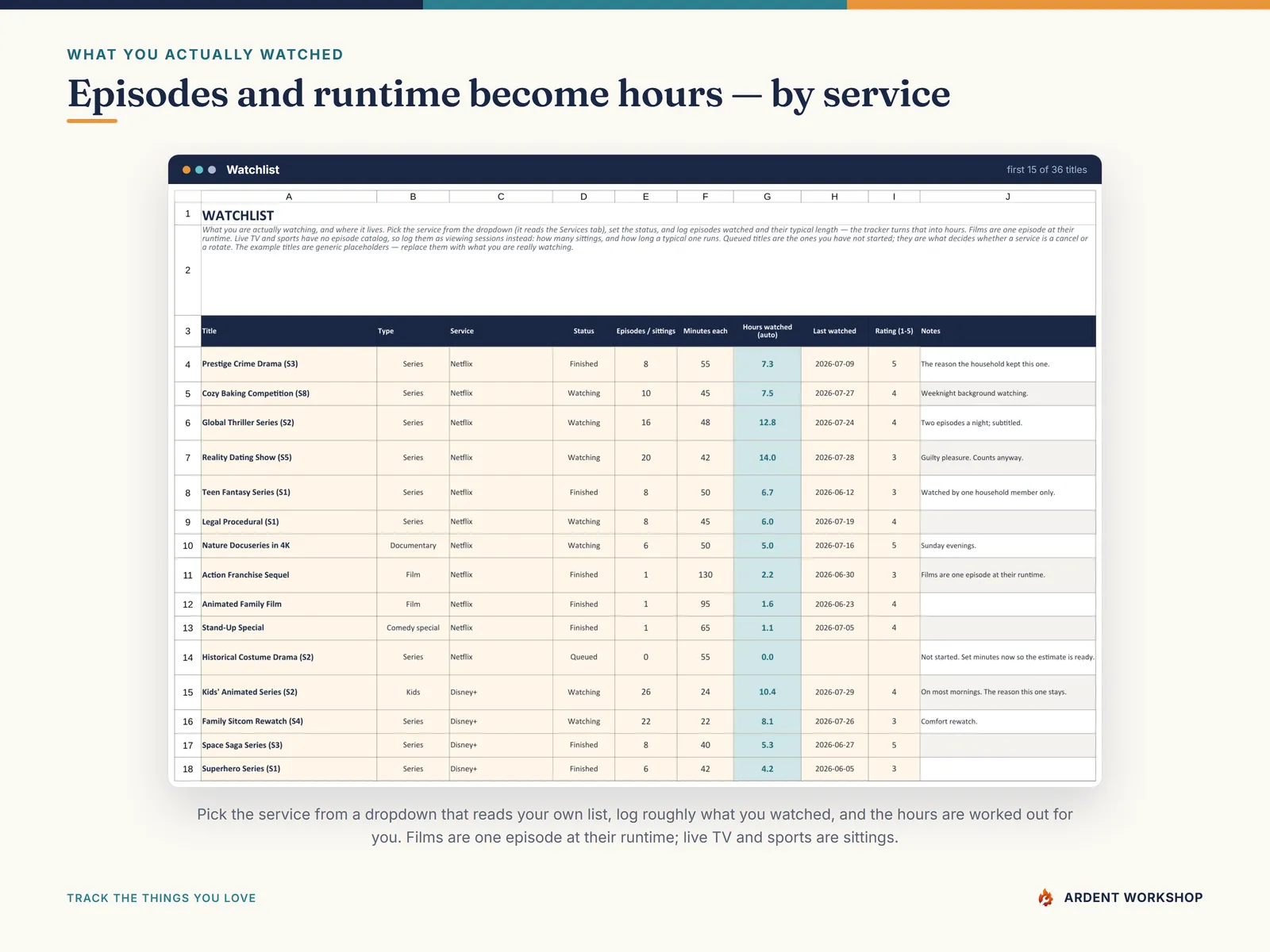The height and width of the screenshot is (952, 1270).
Task: Click the orange window dot
Action: (x=187, y=170)
